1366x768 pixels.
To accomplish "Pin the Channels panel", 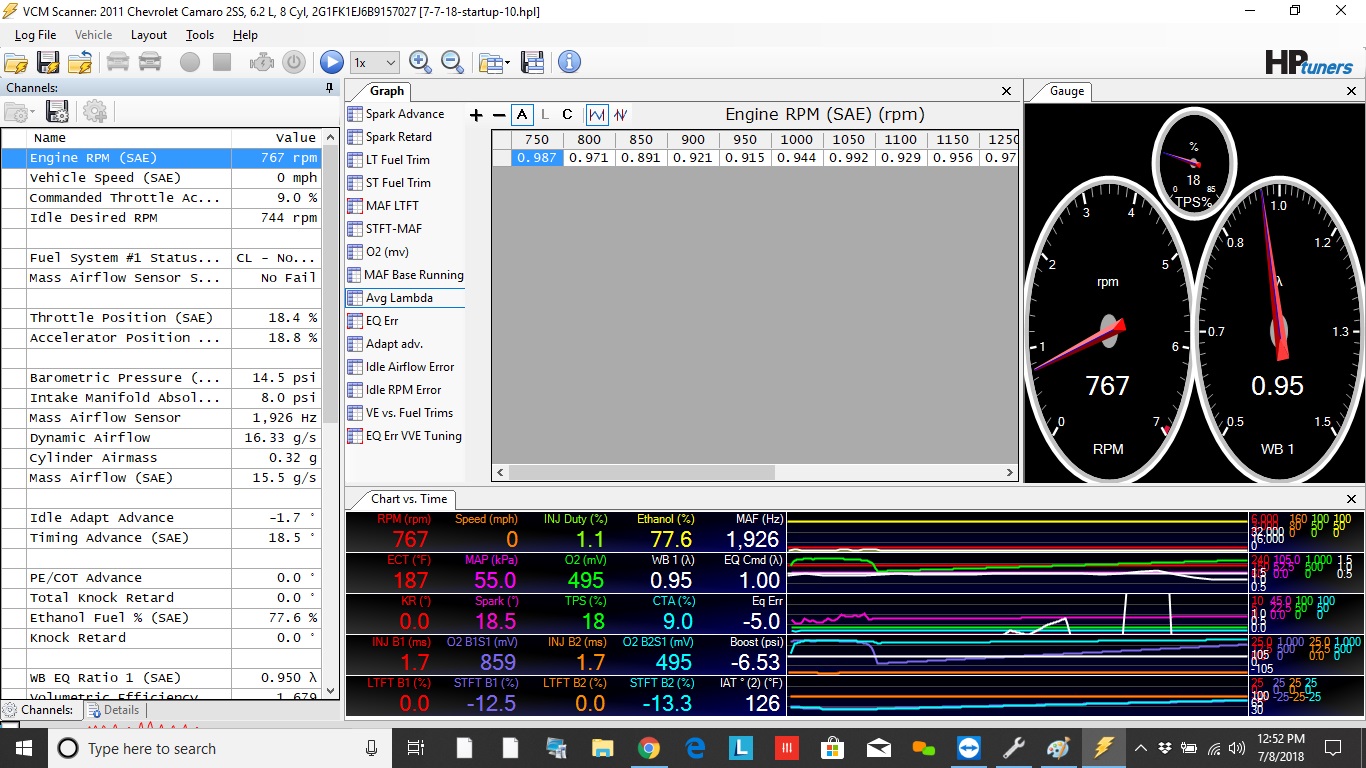I will coord(330,88).
